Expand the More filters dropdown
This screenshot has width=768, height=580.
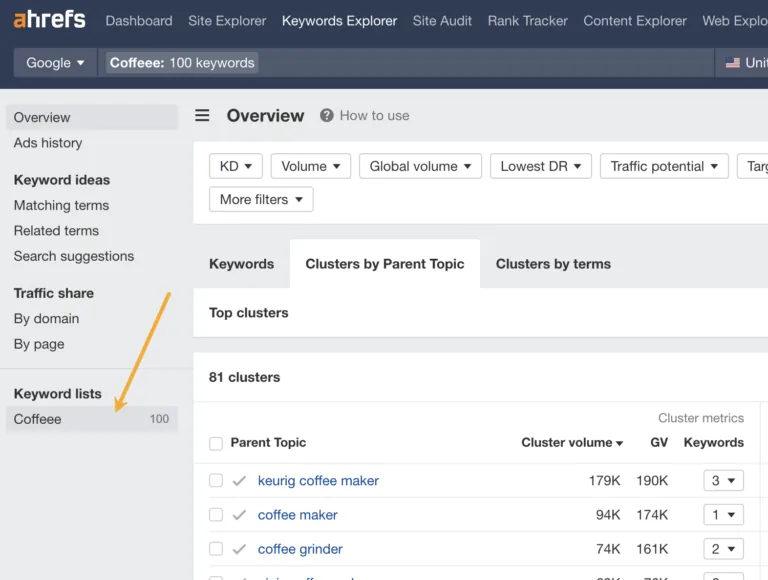click(x=261, y=199)
